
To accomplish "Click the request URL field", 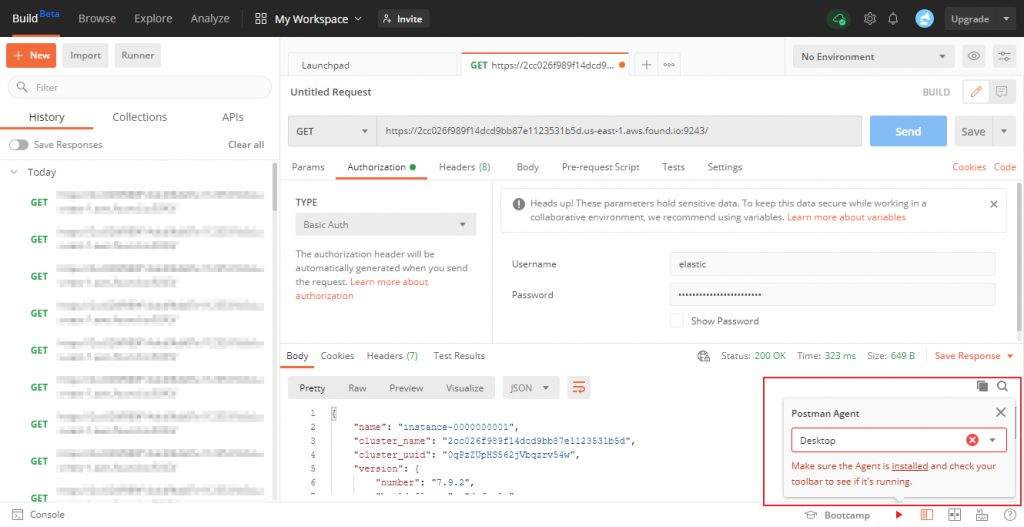I will pyautogui.click(x=619, y=131).
